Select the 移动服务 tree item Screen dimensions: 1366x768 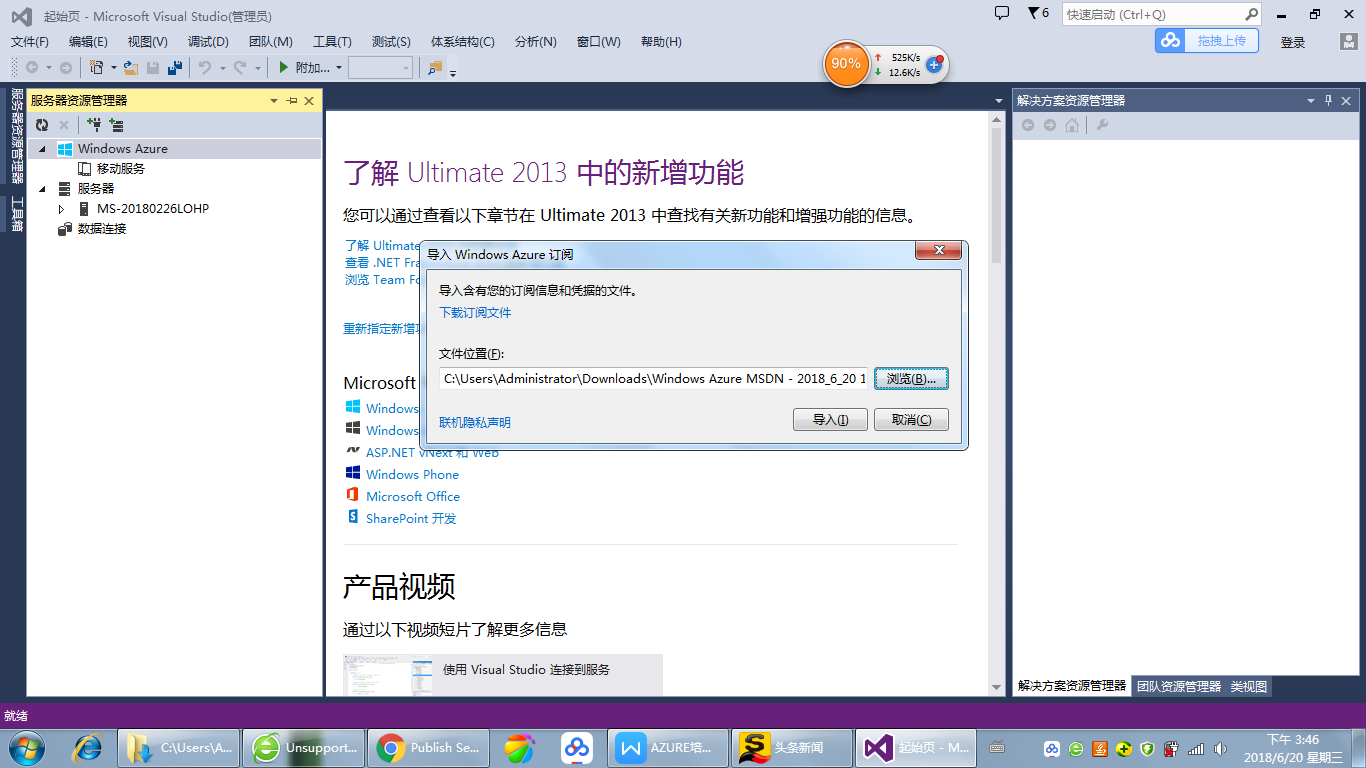120,169
